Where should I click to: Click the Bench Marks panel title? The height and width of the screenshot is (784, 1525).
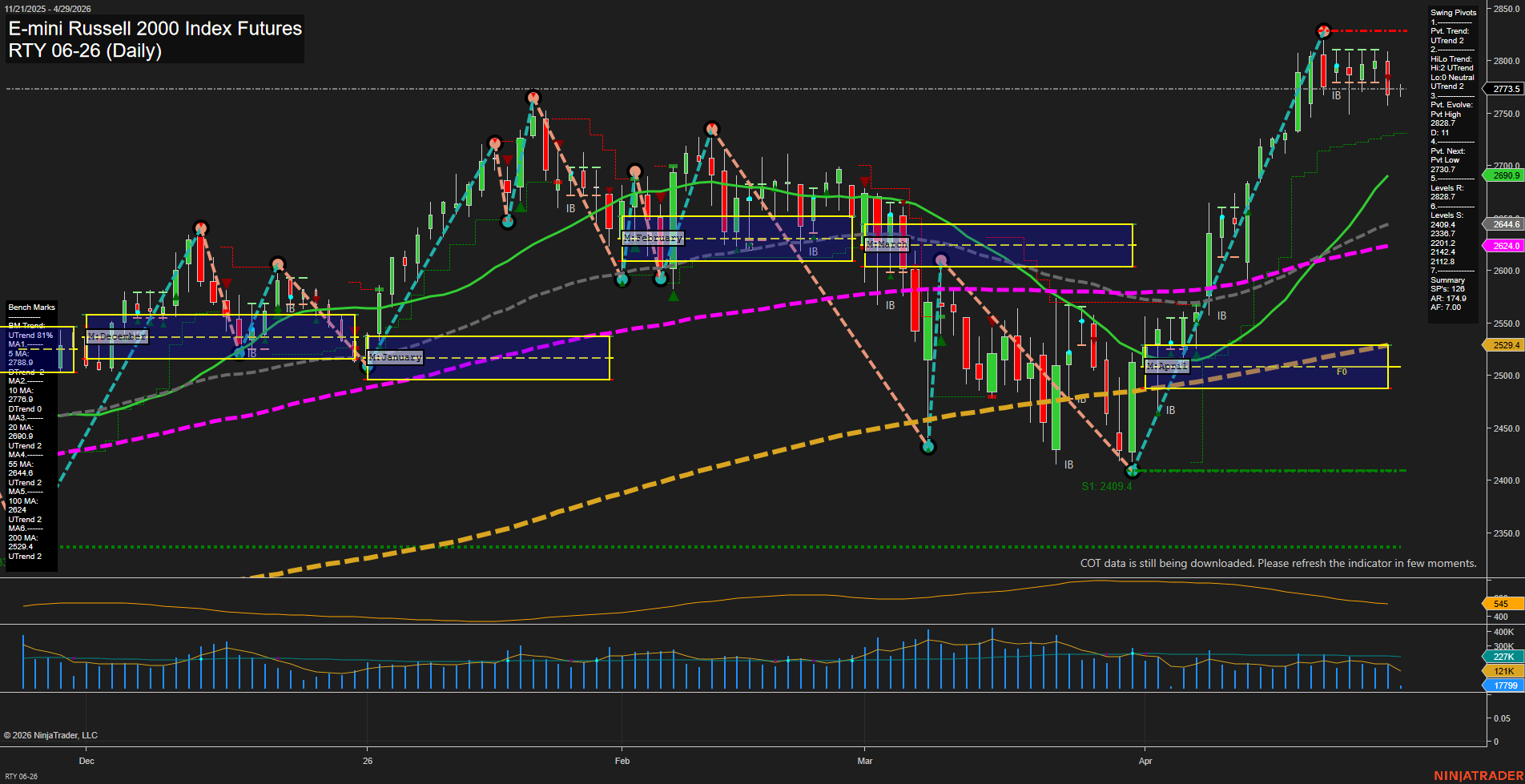pyautogui.click(x=31, y=308)
